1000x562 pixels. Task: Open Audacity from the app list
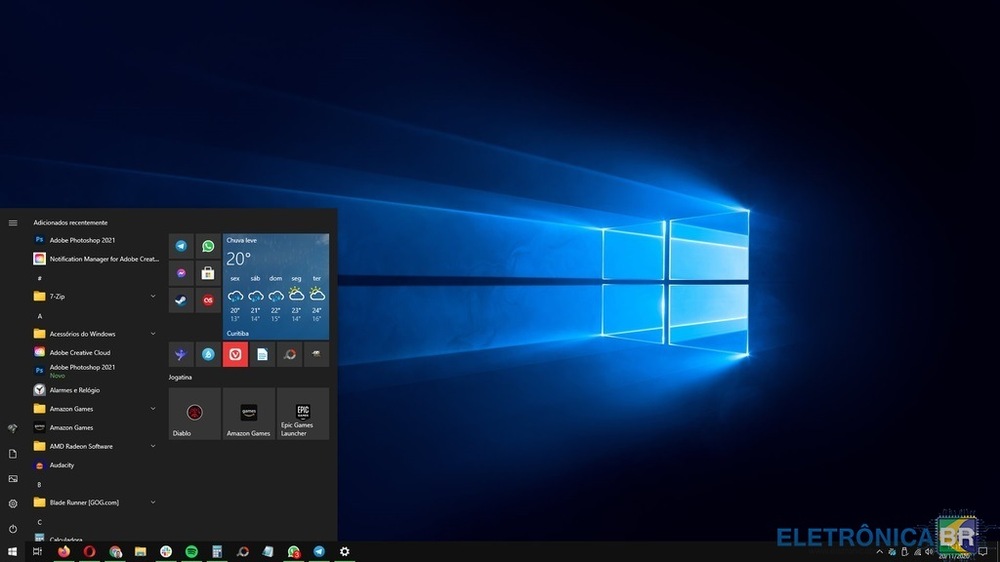click(x=62, y=465)
